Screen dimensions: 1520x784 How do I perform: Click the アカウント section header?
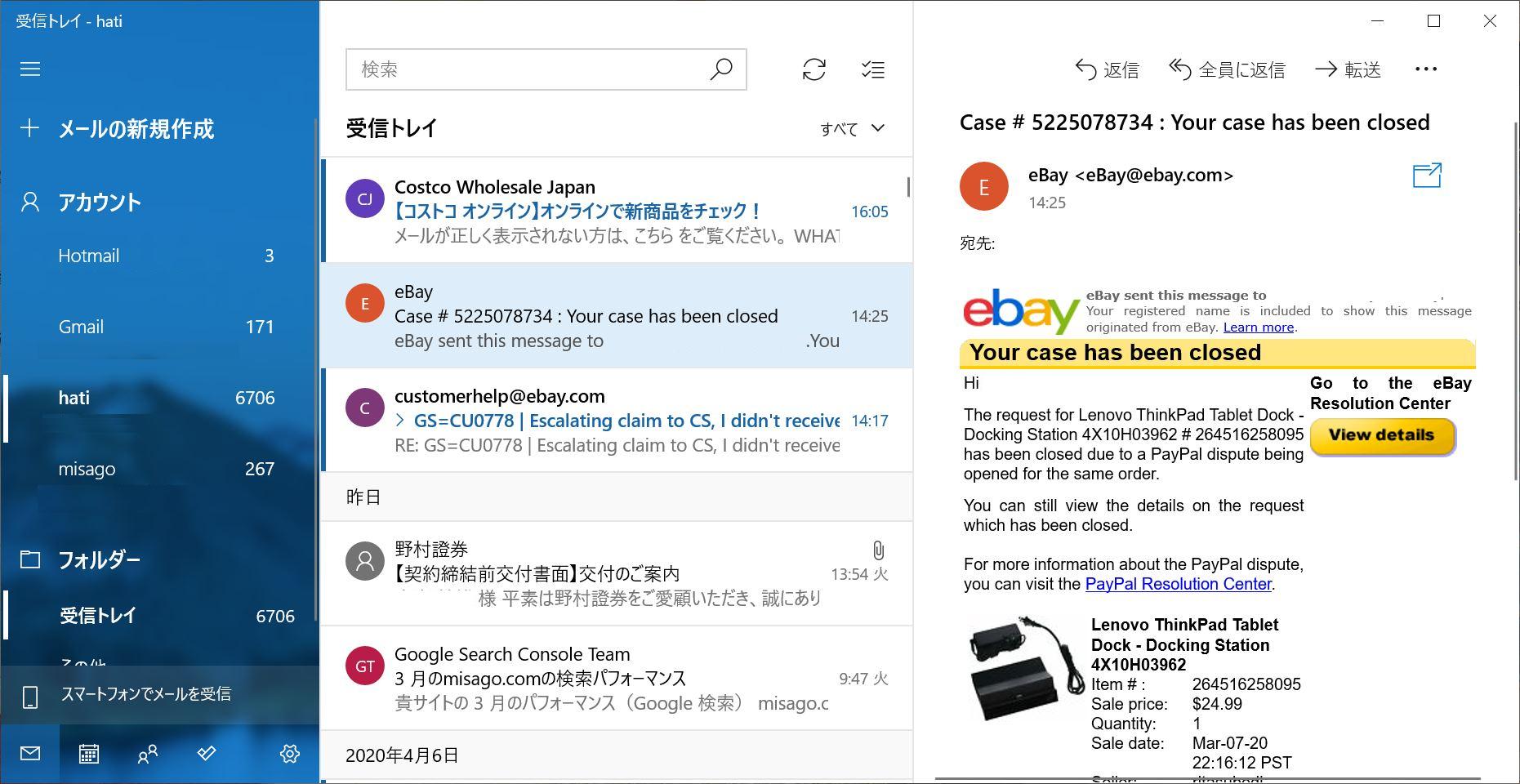pos(99,202)
